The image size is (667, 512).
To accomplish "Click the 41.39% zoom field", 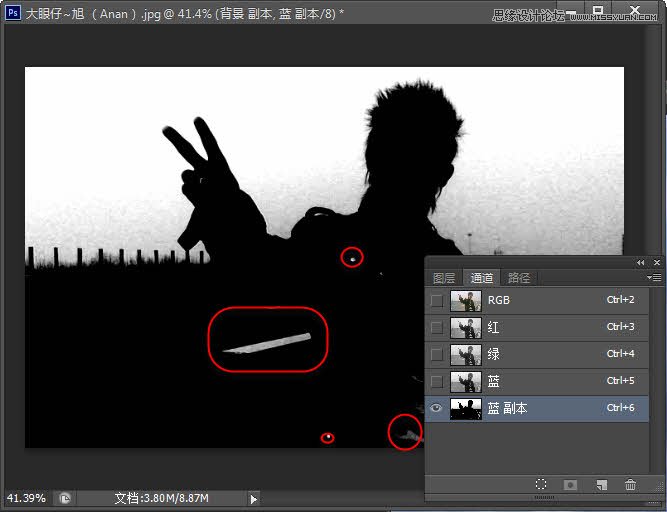I will click(x=25, y=498).
